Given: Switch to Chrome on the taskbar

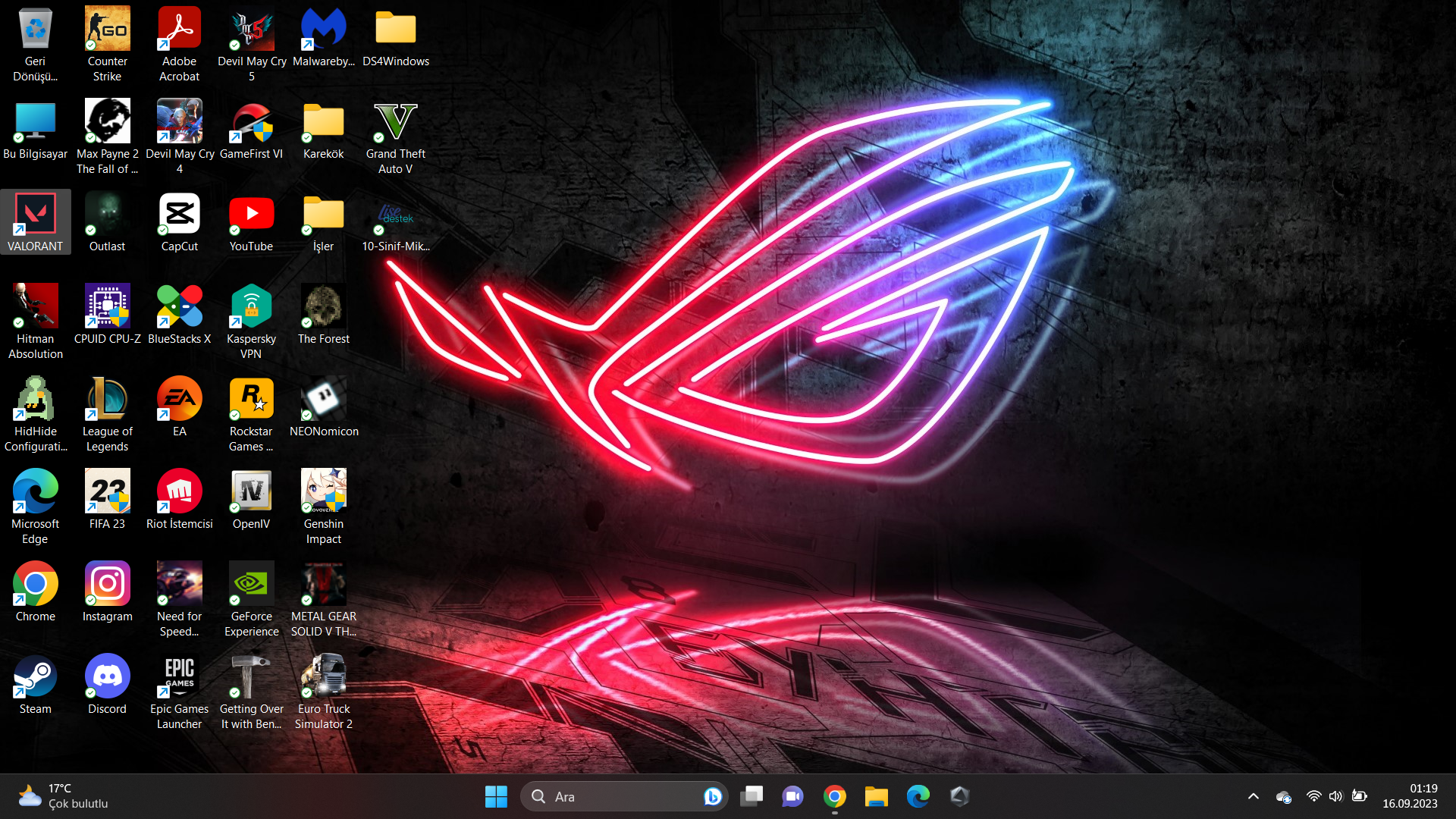Looking at the screenshot, I should [835, 796].
